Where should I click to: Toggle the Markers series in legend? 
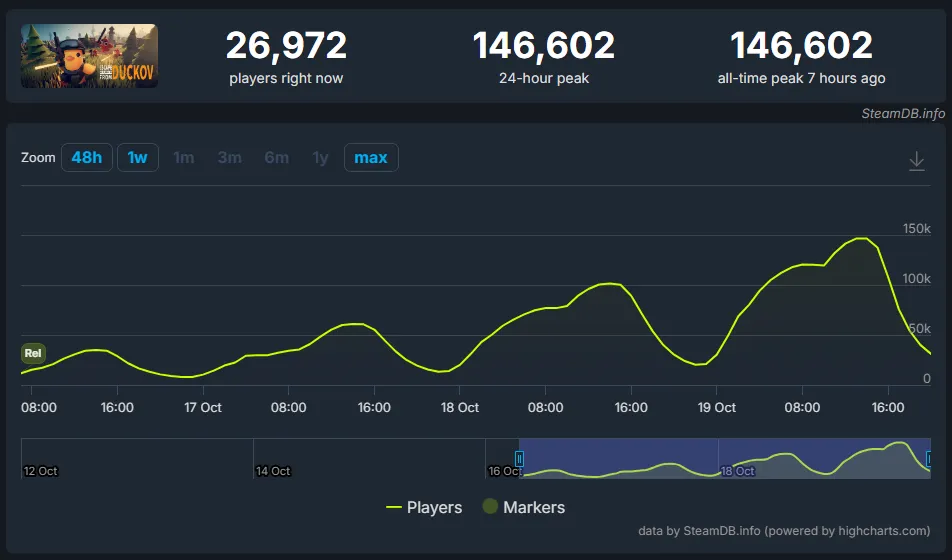523,508
